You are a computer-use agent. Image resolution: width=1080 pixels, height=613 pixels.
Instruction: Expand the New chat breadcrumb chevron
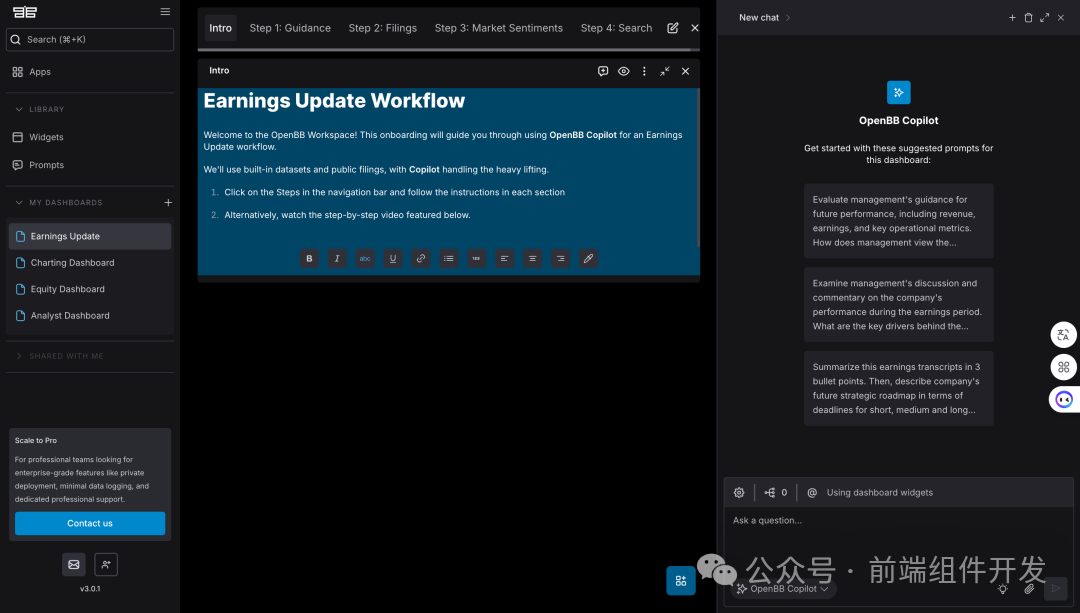pyautogui.click(x=788, y=18)
